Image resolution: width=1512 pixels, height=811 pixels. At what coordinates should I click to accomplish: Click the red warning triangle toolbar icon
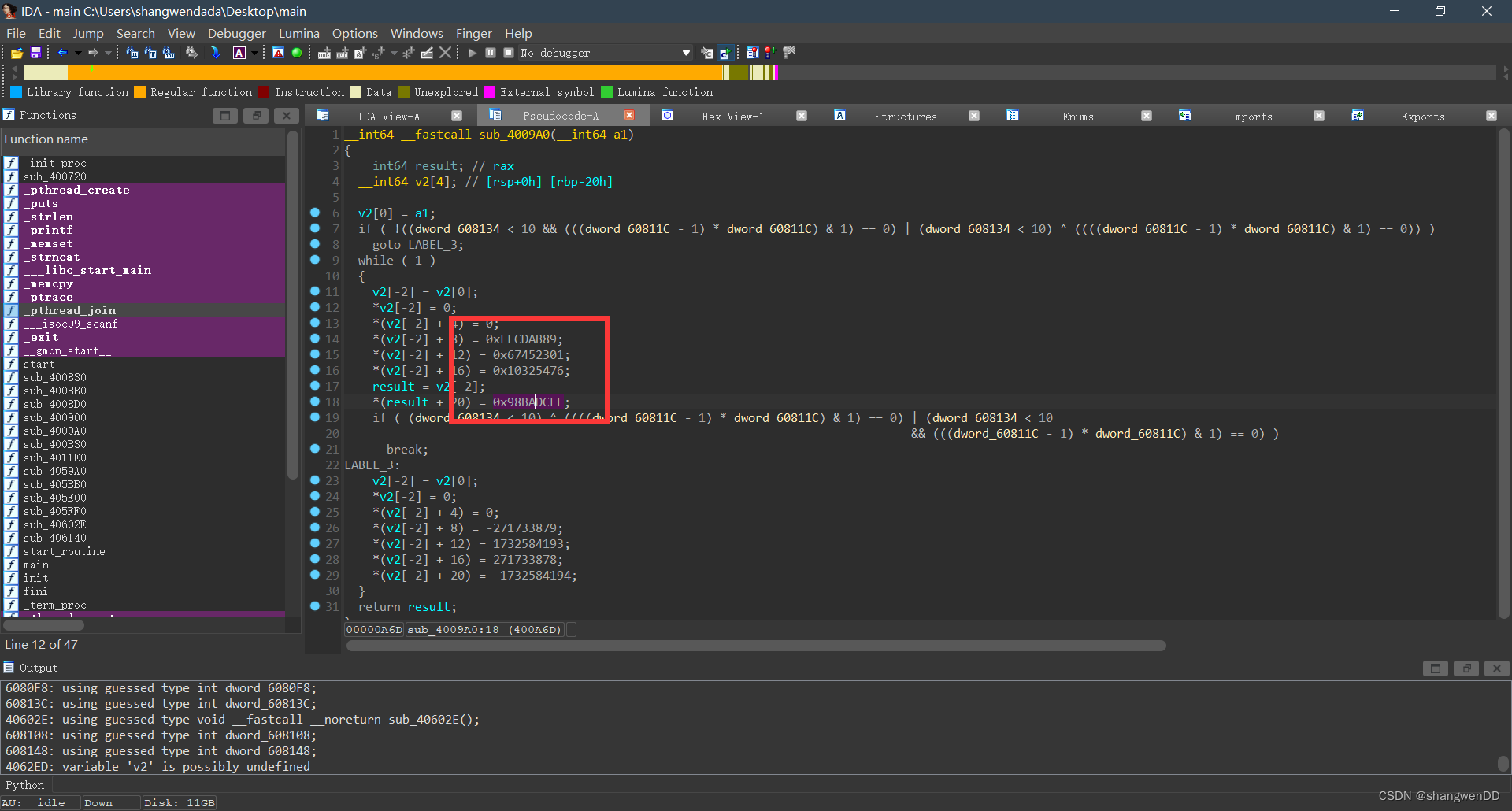click(x=278, y=53)
